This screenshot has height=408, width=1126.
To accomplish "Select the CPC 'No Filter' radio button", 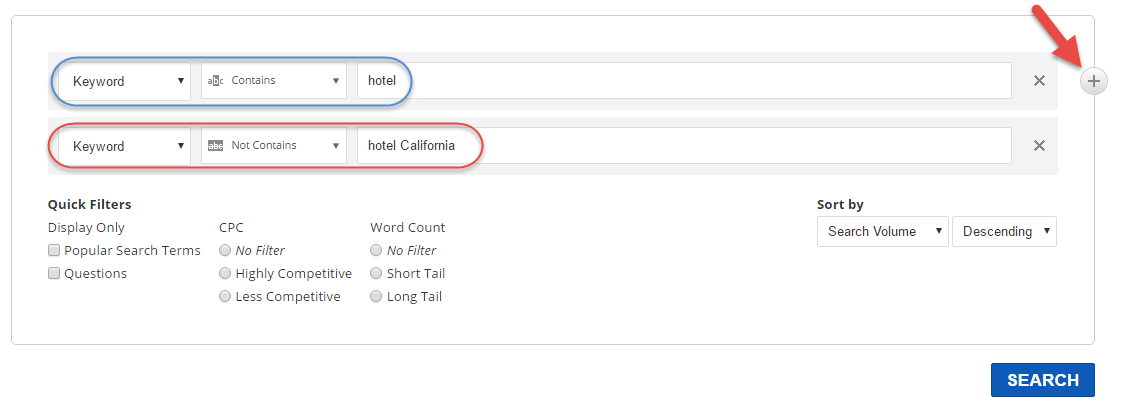I will (226, 251).
